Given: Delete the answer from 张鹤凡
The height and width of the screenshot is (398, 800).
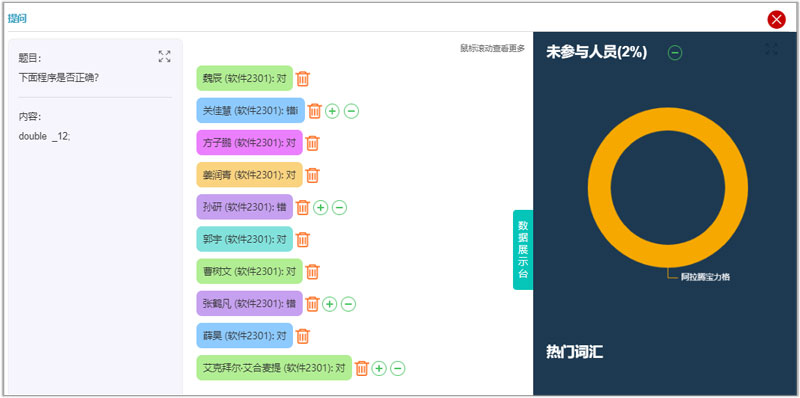Looking at the screenshot, I should point(313,304).
